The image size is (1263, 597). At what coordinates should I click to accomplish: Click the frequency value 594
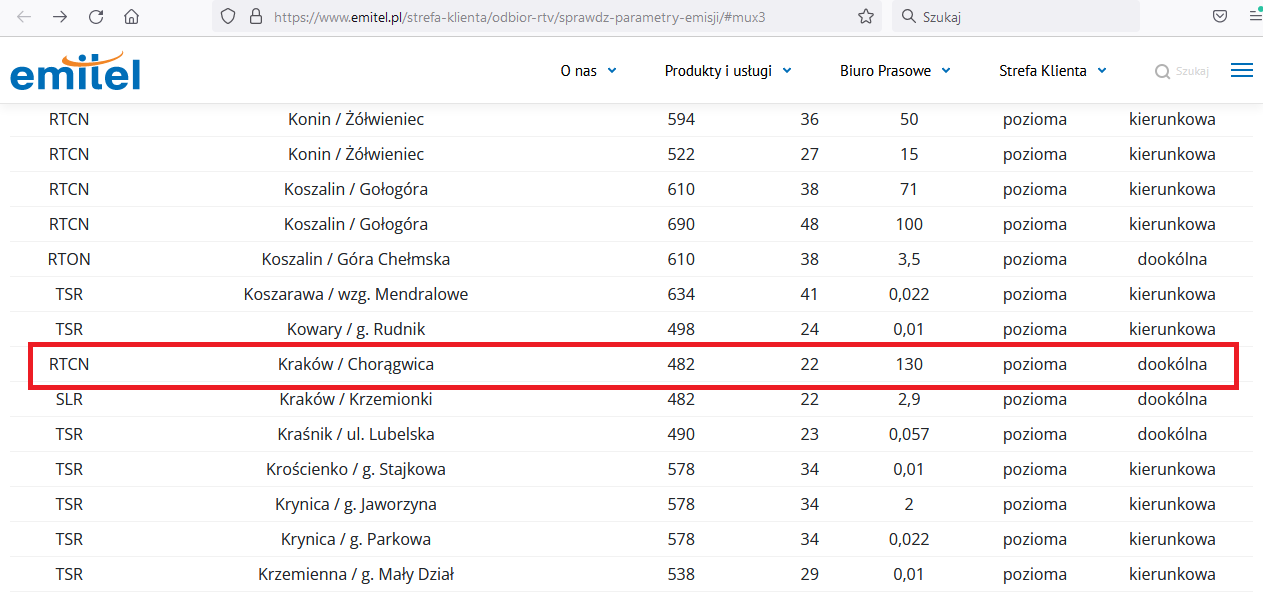tap(681, 120)
